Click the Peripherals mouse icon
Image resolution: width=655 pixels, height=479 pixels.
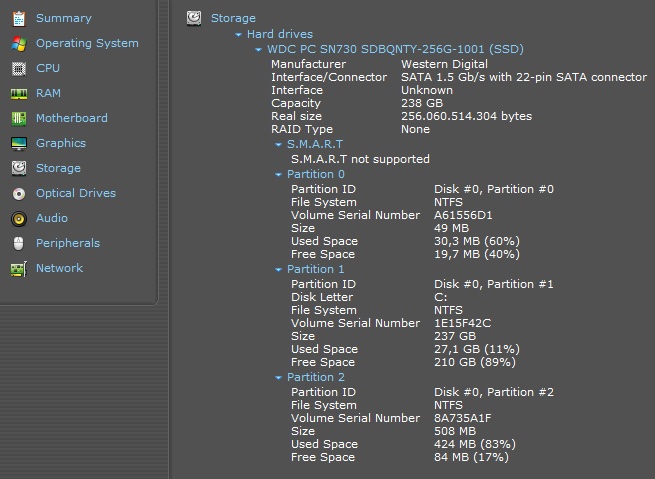(18, 243)
